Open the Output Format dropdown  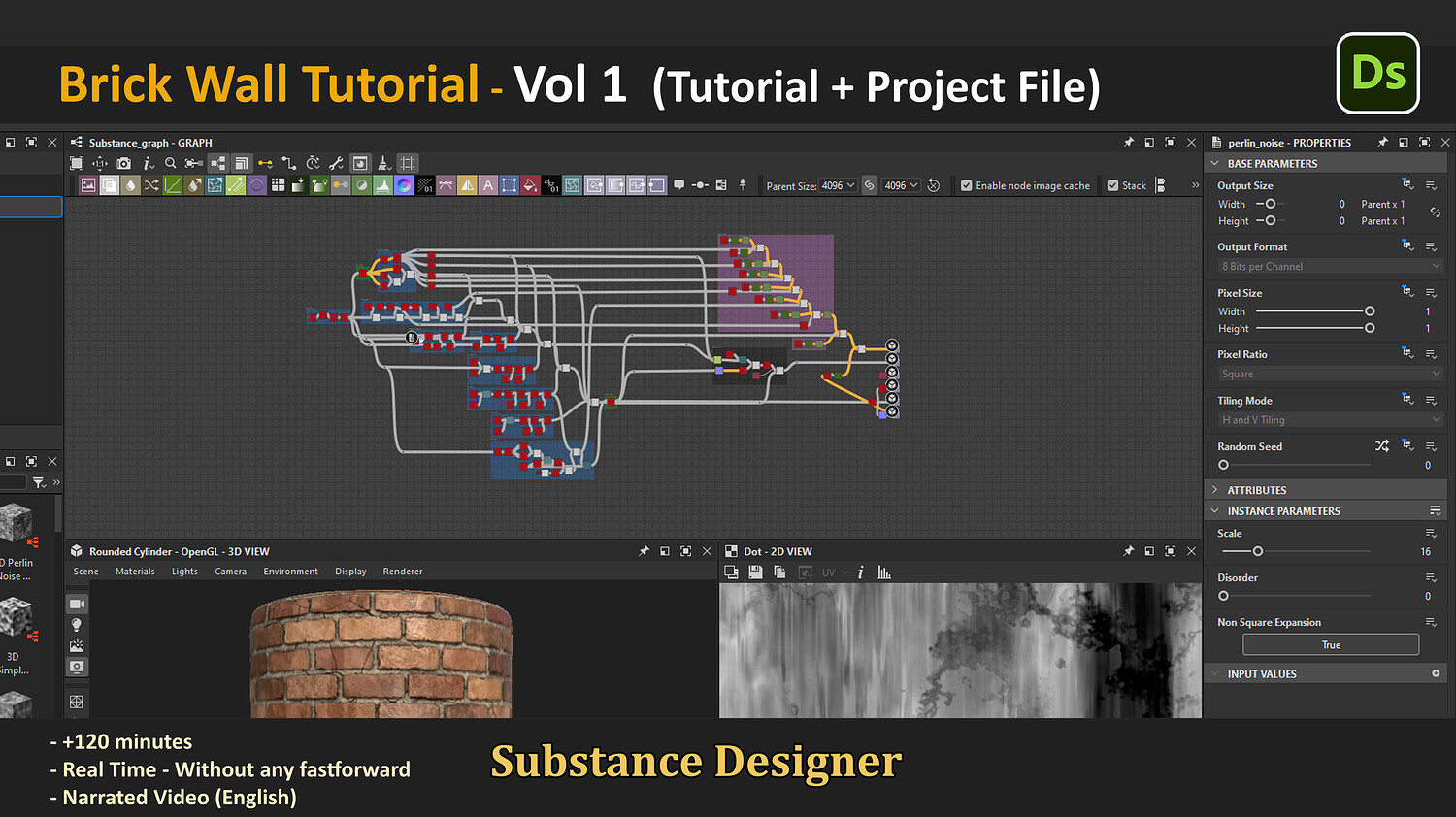[x=1331, y=266]
